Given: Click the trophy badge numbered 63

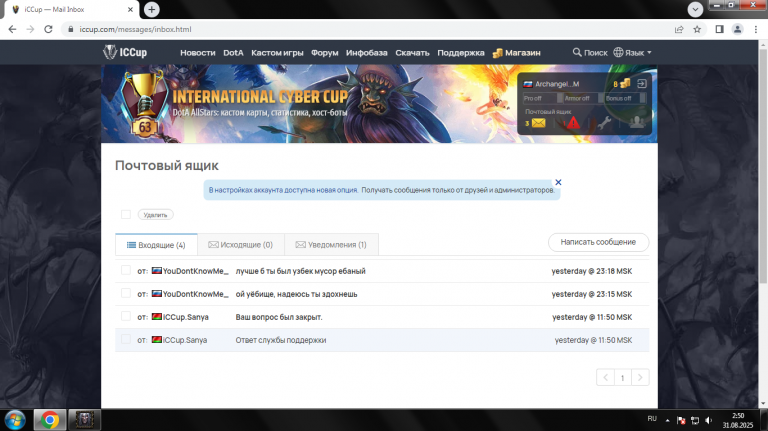Looking at the screenshot, I should pos(144,106).
